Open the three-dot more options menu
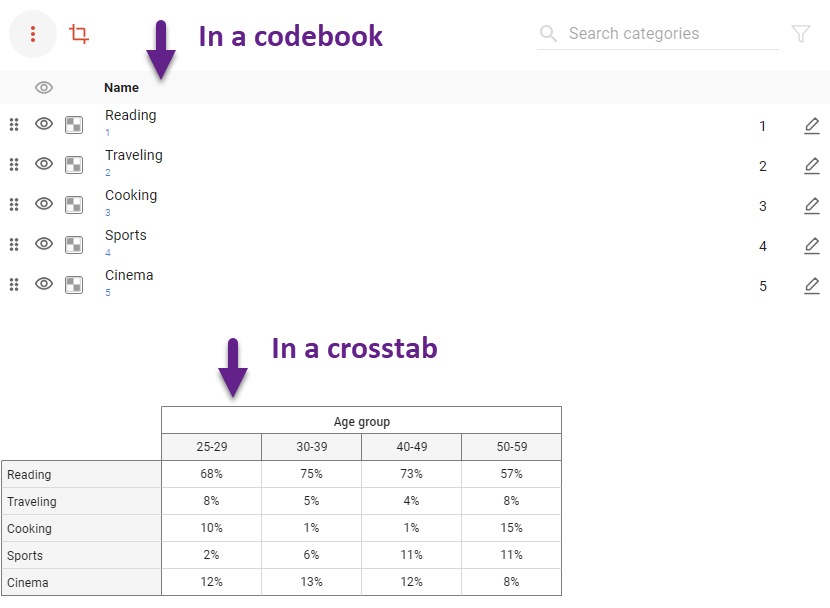The height and width of the screenshot is (608, 830). [x=33, y=34]
